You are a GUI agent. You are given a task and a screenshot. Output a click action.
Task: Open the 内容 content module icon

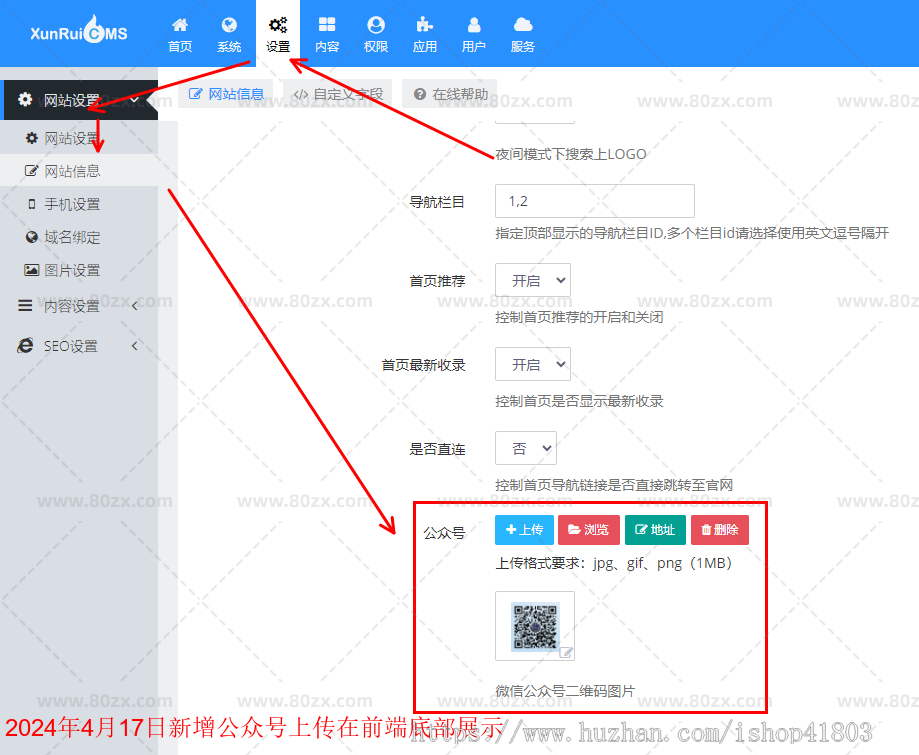[327, 32]
